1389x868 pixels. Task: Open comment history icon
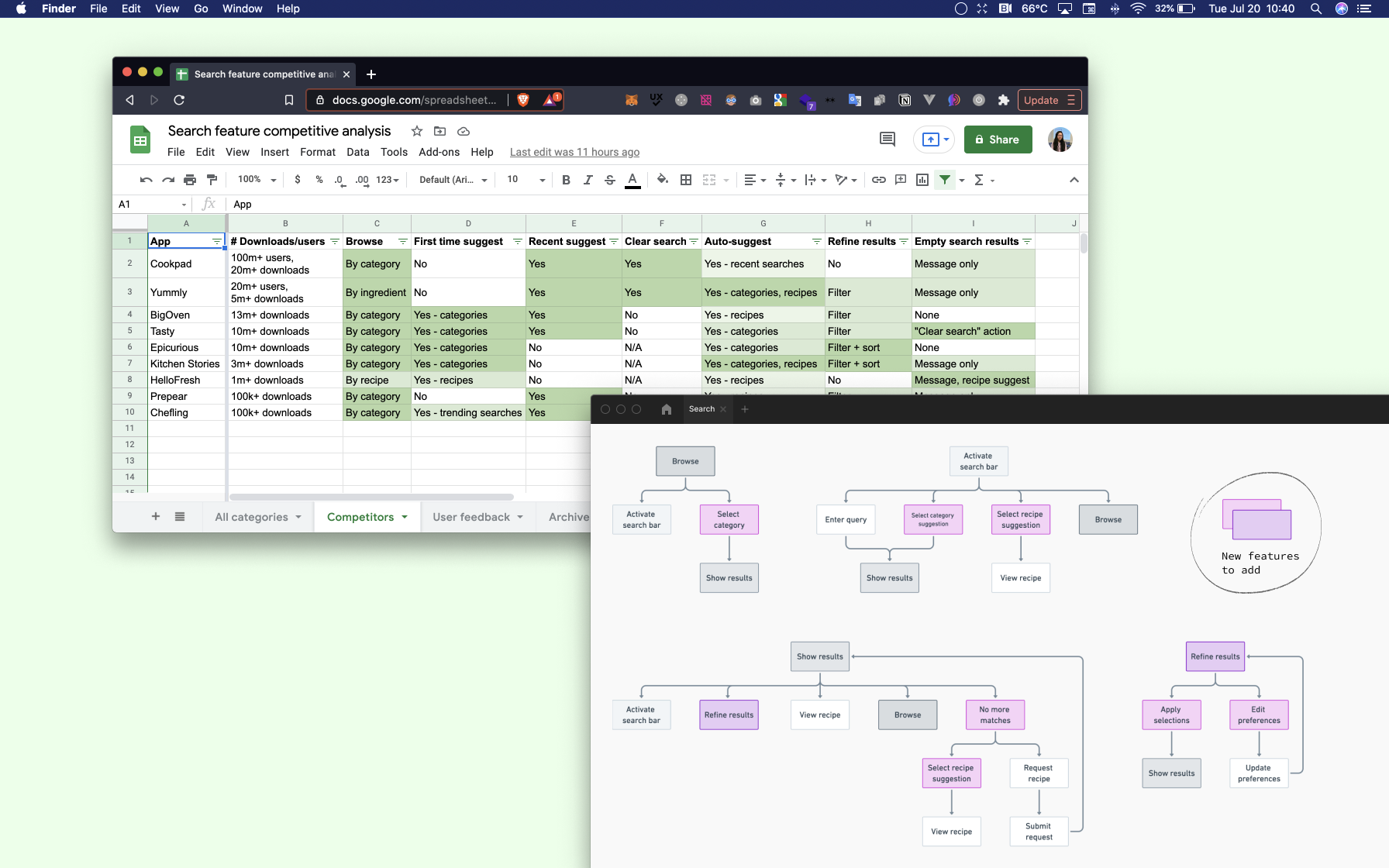pyautogui.click(x=888, y=139)
